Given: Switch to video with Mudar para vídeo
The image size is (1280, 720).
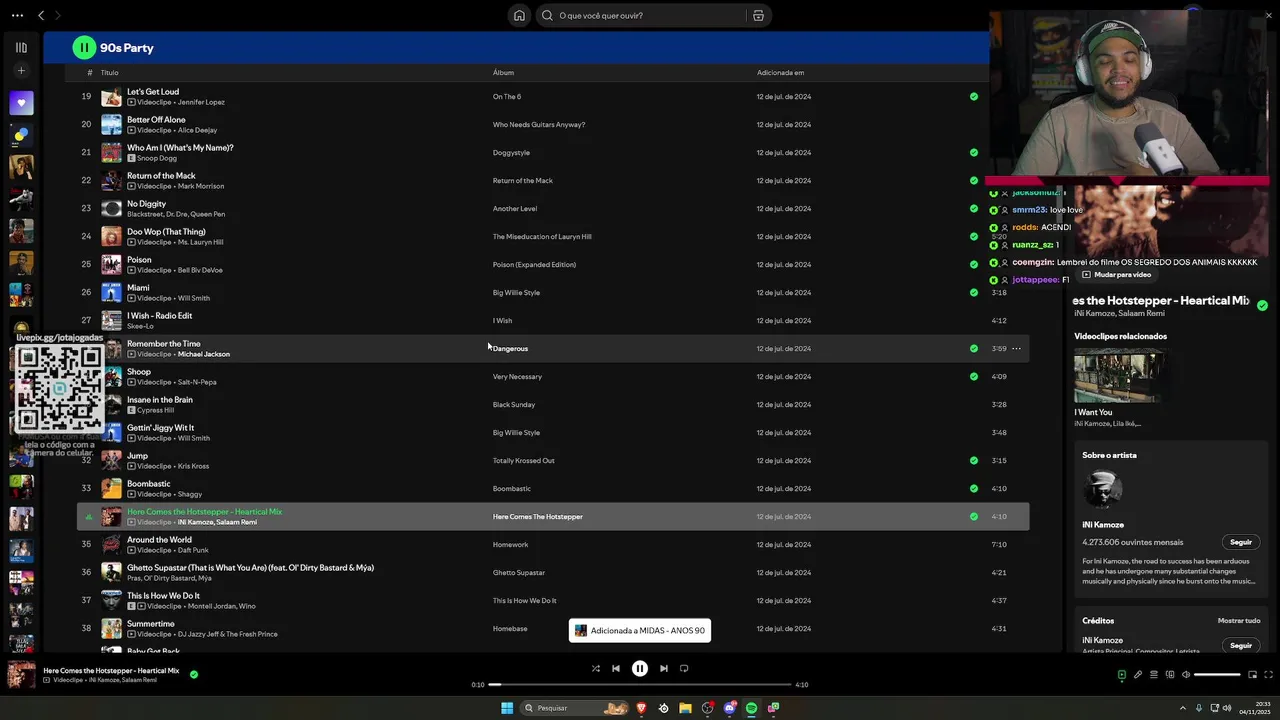Looking at the screenshot, I should click(x=1116, y=274).
